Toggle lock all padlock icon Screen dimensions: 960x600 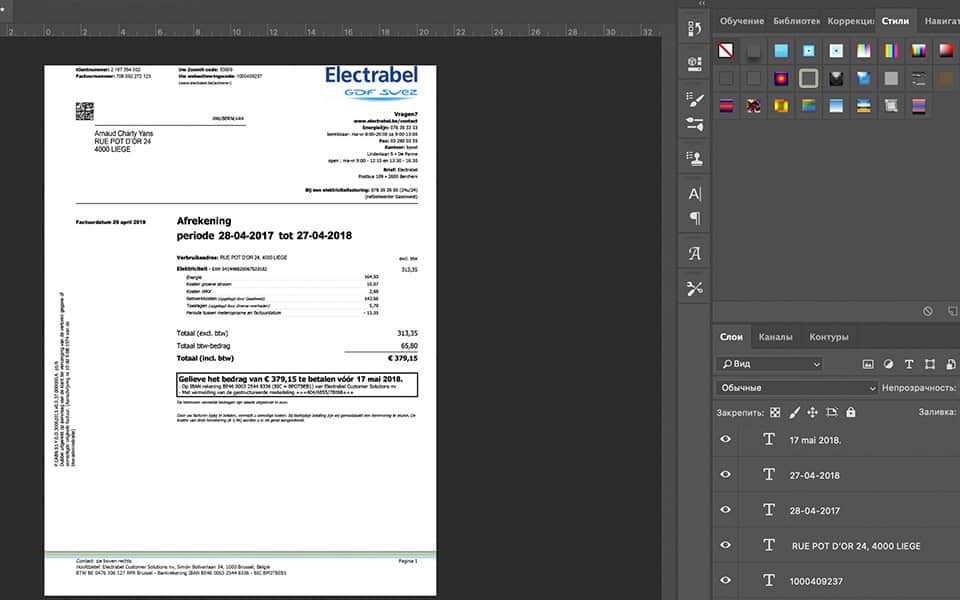[x=850, y=413]
